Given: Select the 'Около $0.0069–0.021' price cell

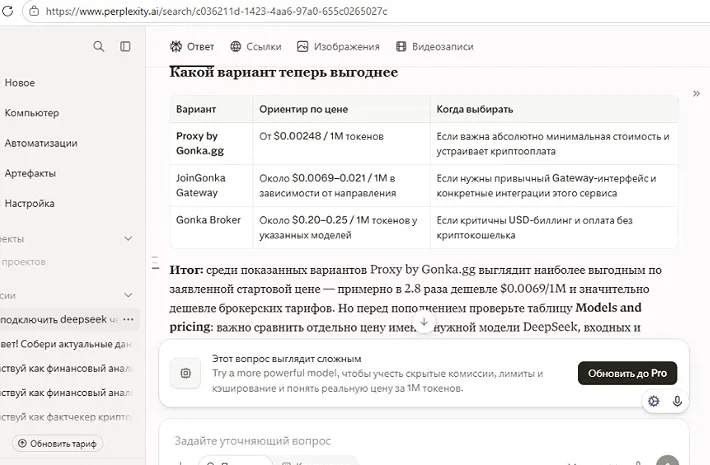Looking at the screenshot, I should [341, 186].
